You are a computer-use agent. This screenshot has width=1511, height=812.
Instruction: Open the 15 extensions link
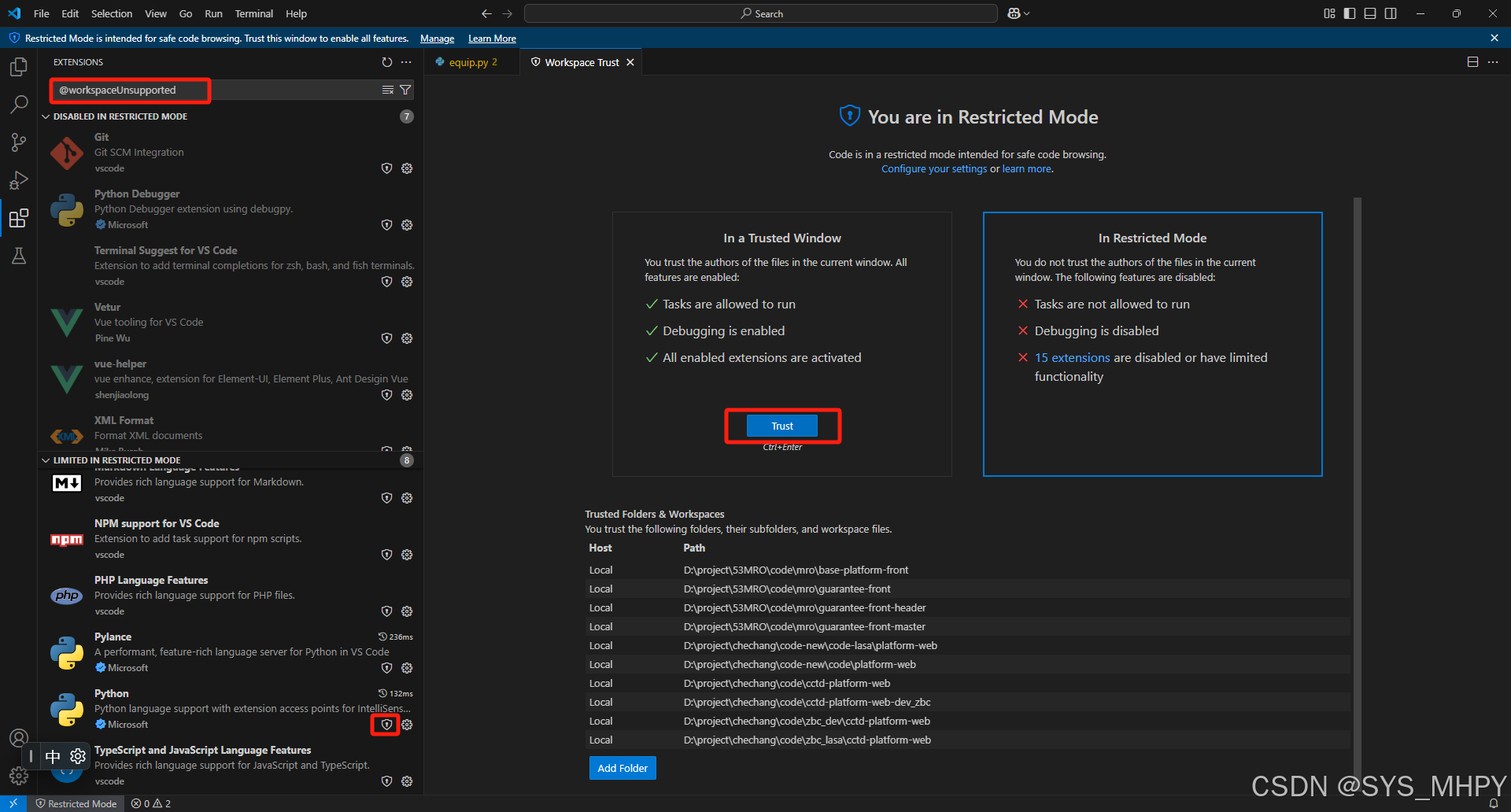coord(1072,357)
